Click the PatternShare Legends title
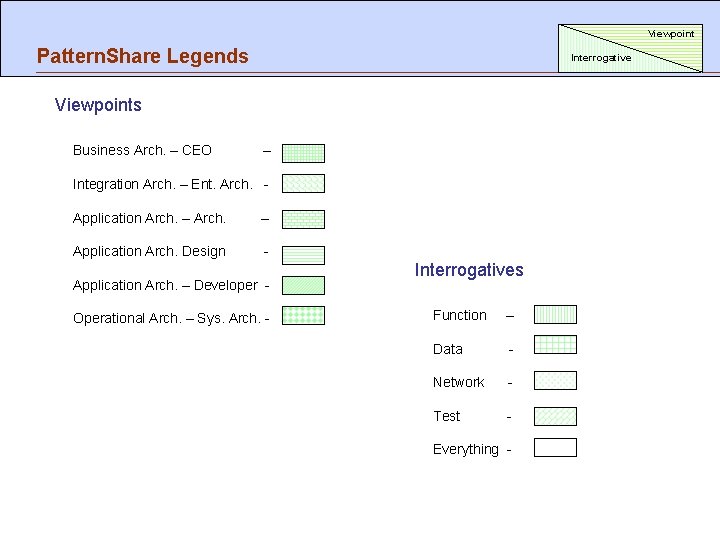The height and width of the screenshot is (540, 720). (x=143, y=56)
